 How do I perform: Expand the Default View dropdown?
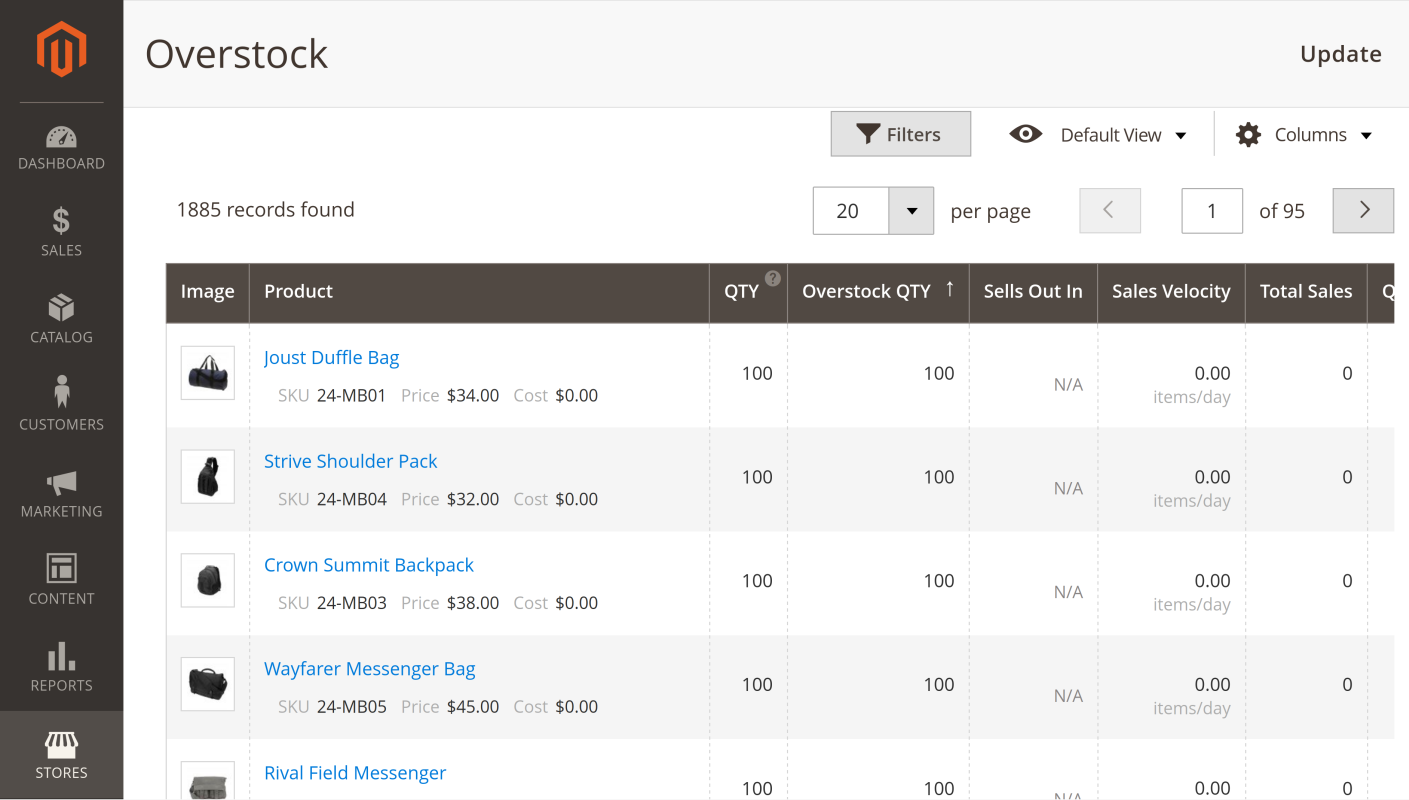click(1099, 135)
